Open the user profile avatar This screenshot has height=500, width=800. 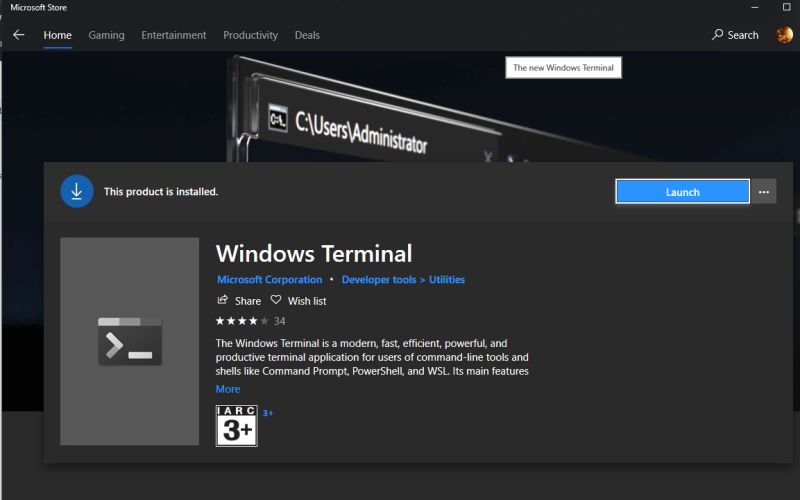[785, 35]
